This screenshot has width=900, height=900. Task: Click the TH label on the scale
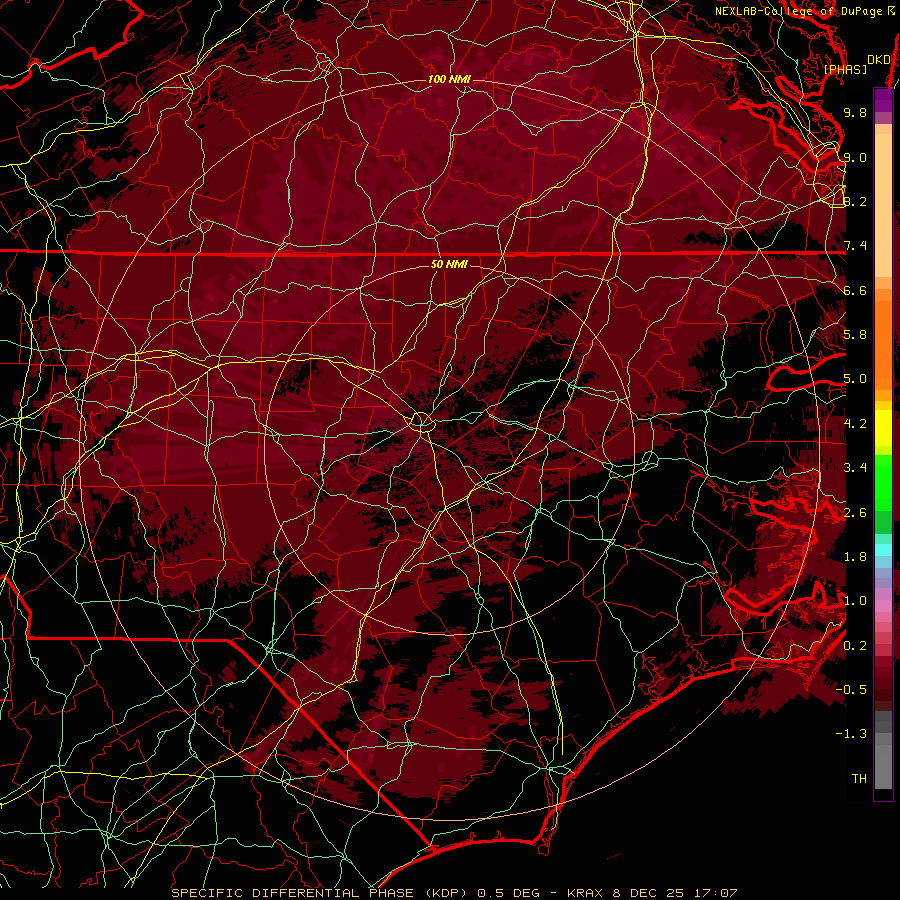point(859,779)
